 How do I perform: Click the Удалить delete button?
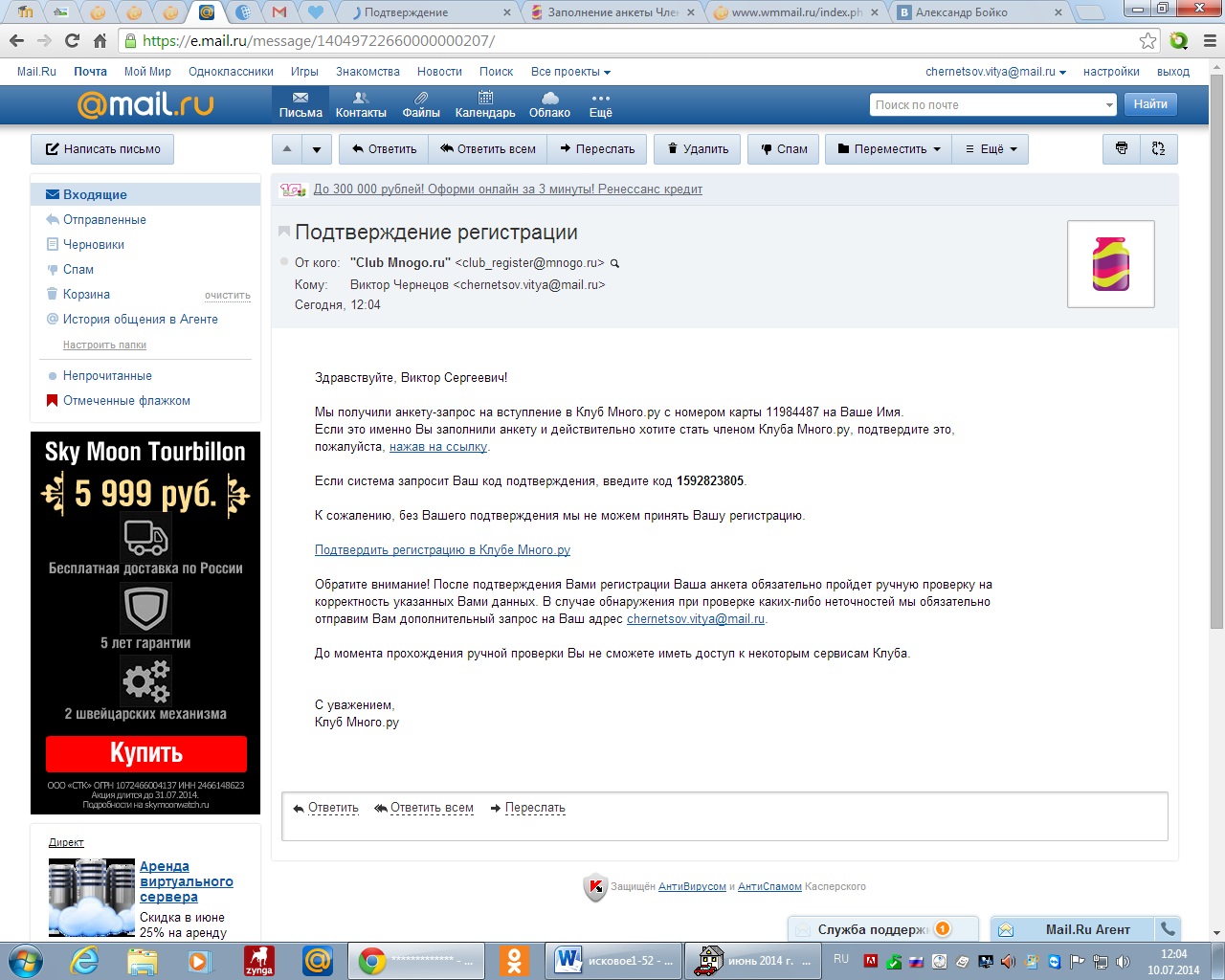click(698, 149)
